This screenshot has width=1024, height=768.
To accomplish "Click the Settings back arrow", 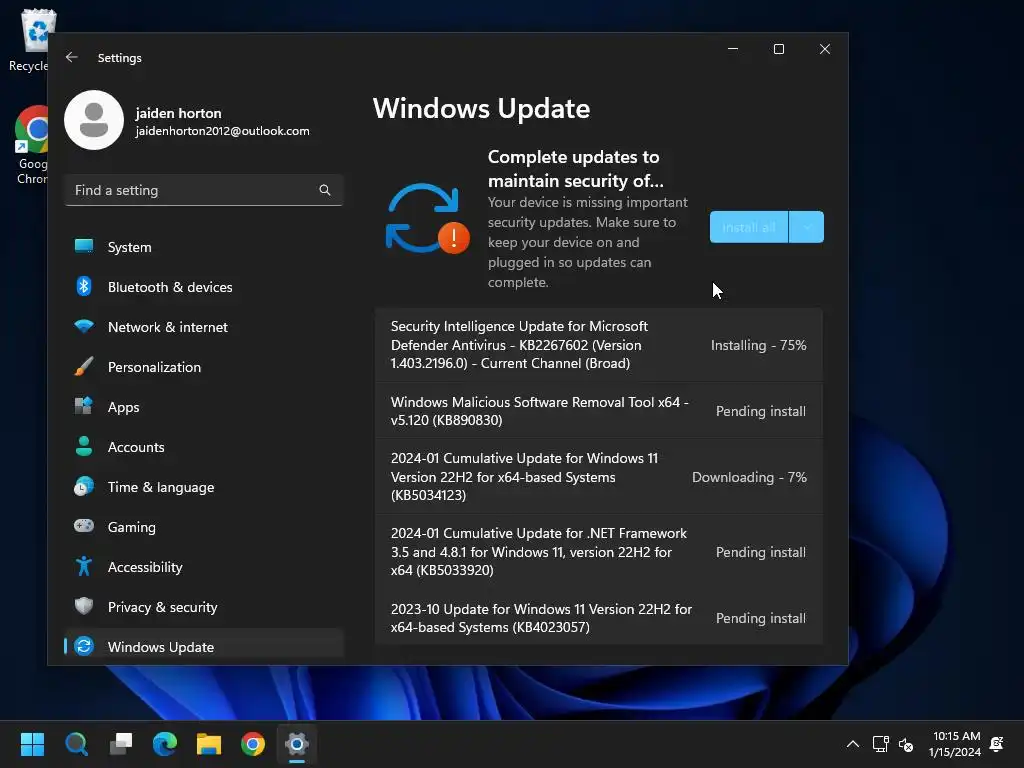I will click(72, 57).
